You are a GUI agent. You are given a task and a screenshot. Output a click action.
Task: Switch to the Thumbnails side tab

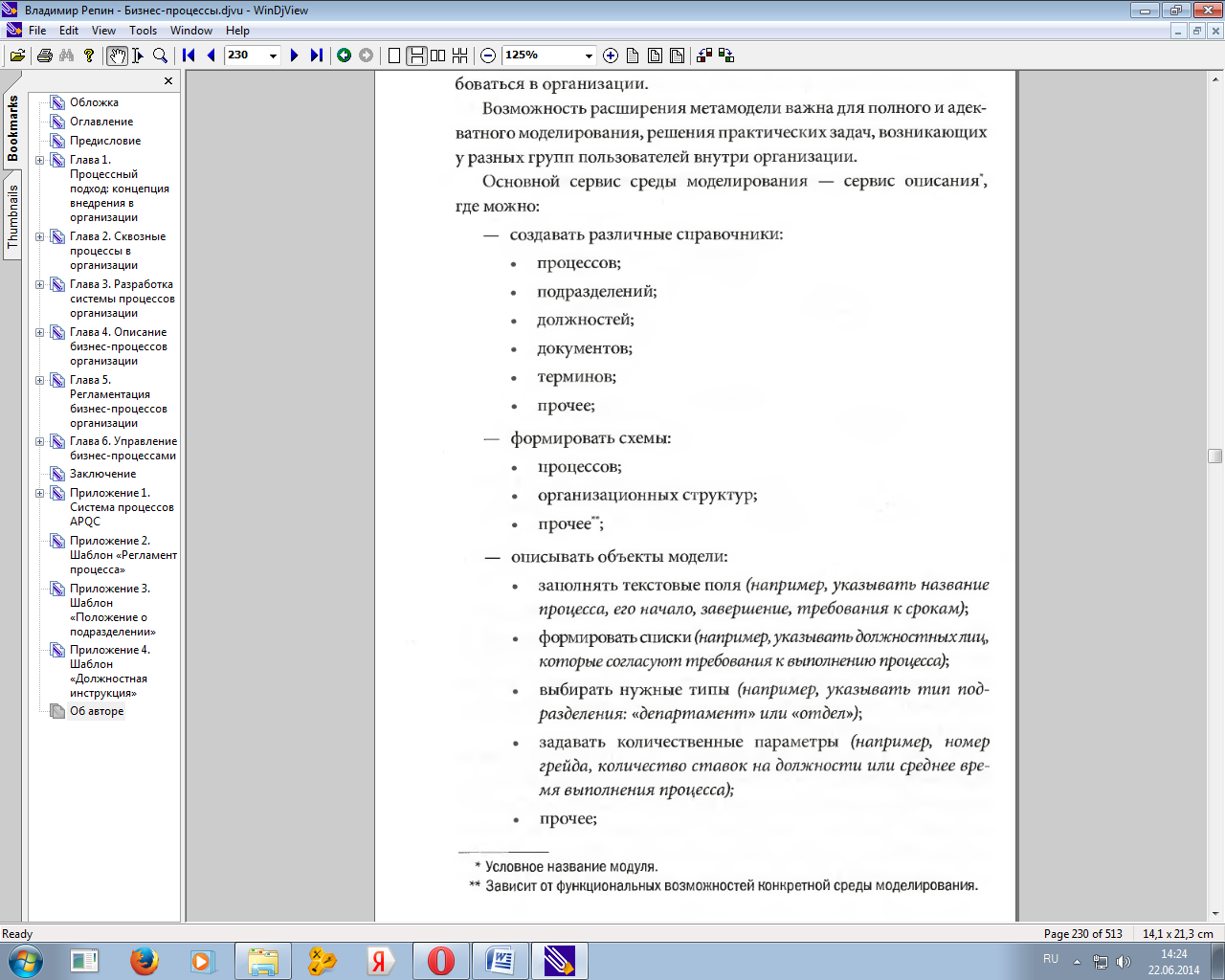(12, 217)
